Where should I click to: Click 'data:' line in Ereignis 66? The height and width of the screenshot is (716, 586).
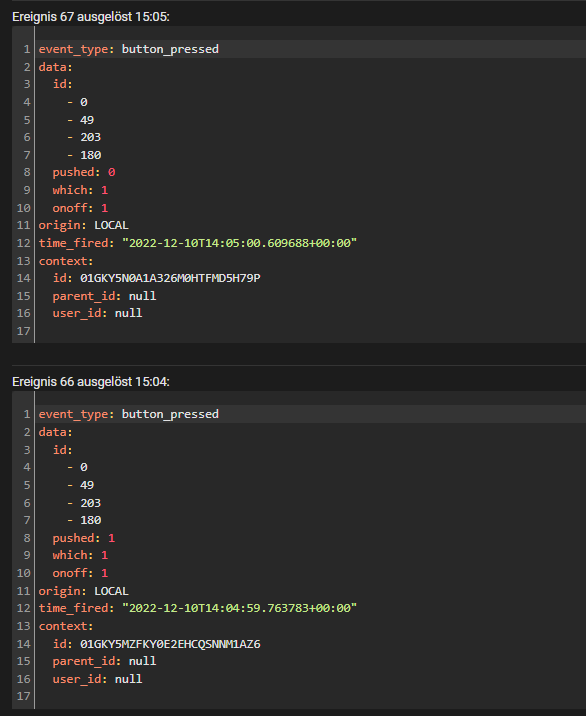[55, 432]
